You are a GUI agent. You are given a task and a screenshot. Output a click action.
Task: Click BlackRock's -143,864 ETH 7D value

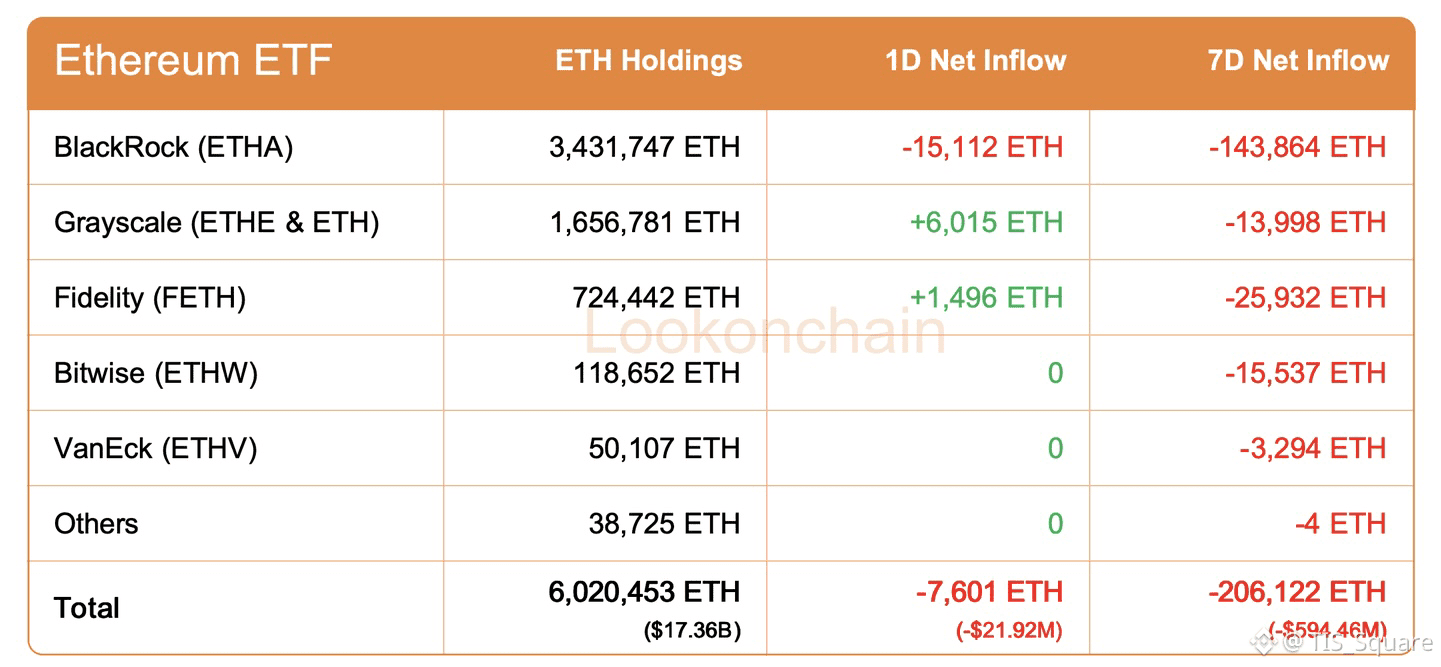pos(1297,148)
